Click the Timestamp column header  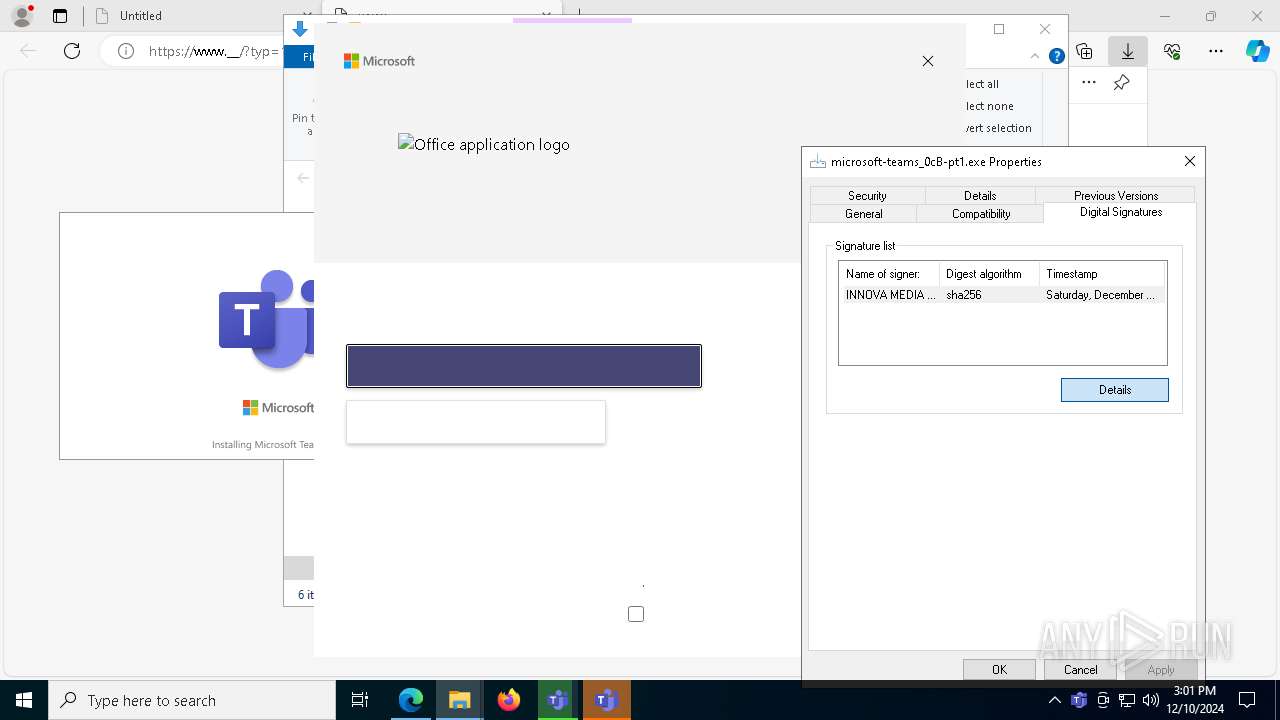click(1102, 274)
